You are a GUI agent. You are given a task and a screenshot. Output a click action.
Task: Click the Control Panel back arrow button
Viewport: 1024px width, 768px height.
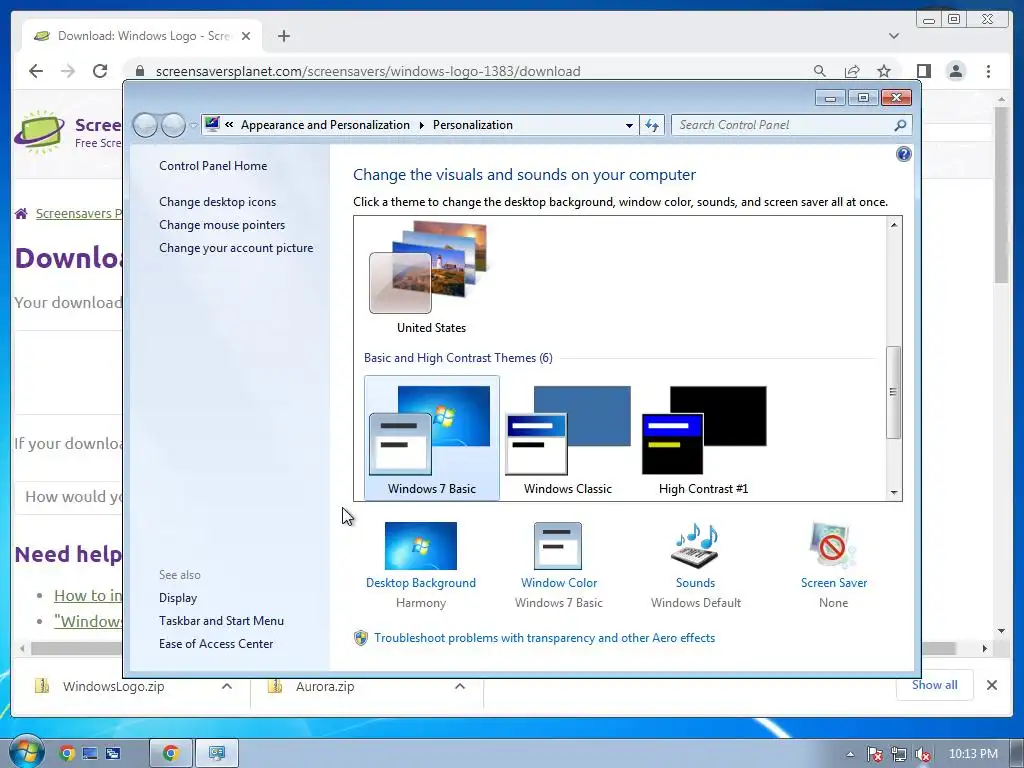145,125
